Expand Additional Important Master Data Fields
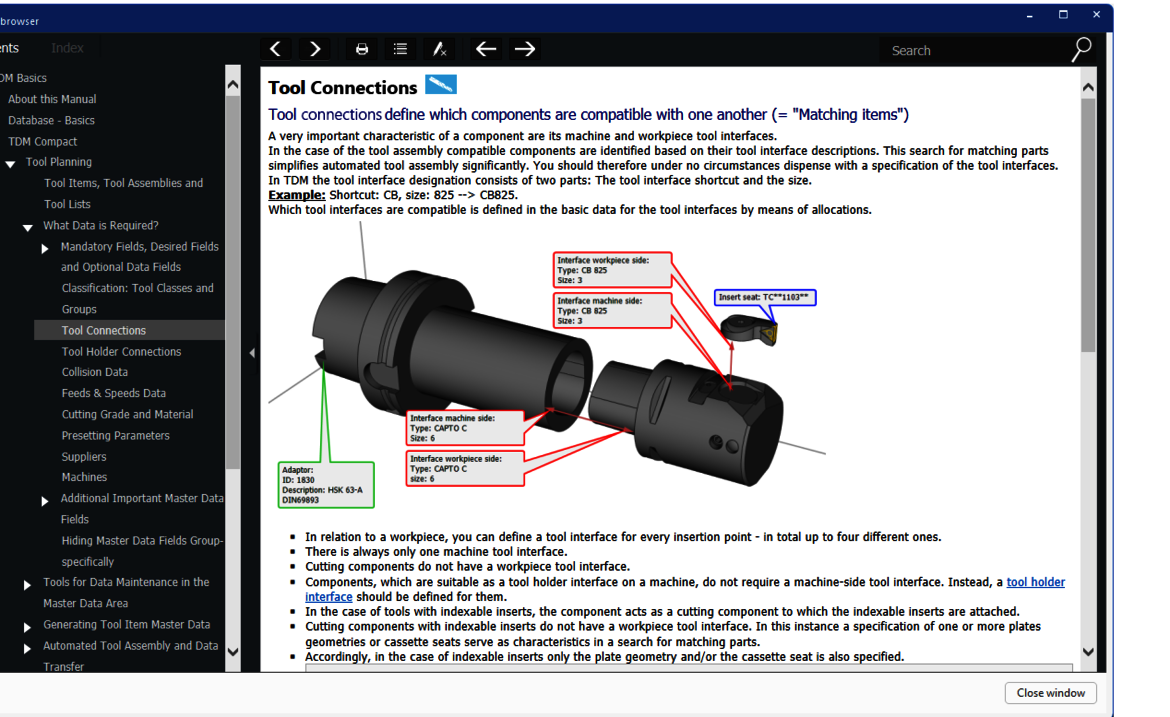Image resolution: width=1170 pixels, height=717 pixels. (x=45, y=501)
